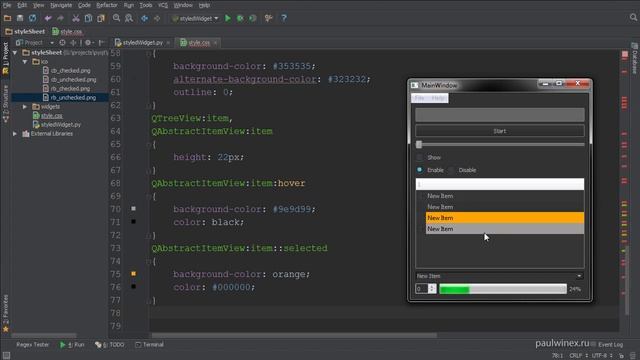The height and width of the screenshot is (360, 640).
Task: Open the New Item combo box in MainWindow
Action: (499, 276)
